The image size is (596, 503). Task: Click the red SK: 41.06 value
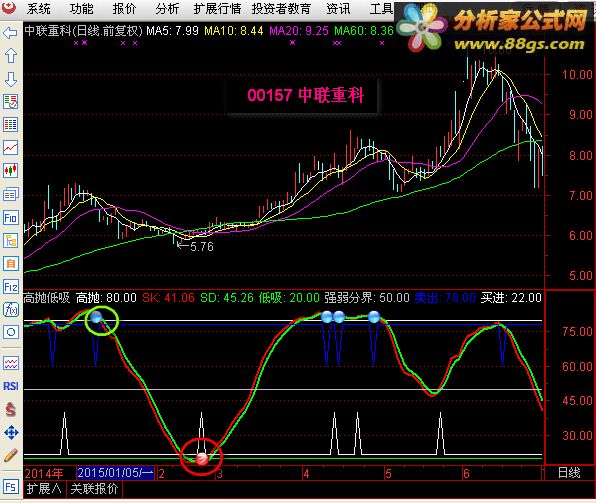click(168, 297)
